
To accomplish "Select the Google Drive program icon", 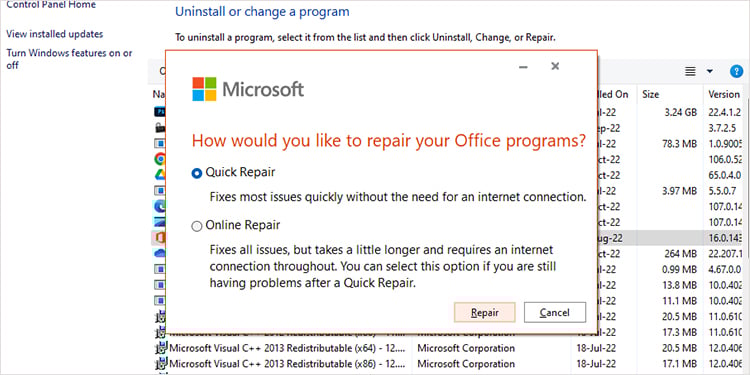I will 160,175.
